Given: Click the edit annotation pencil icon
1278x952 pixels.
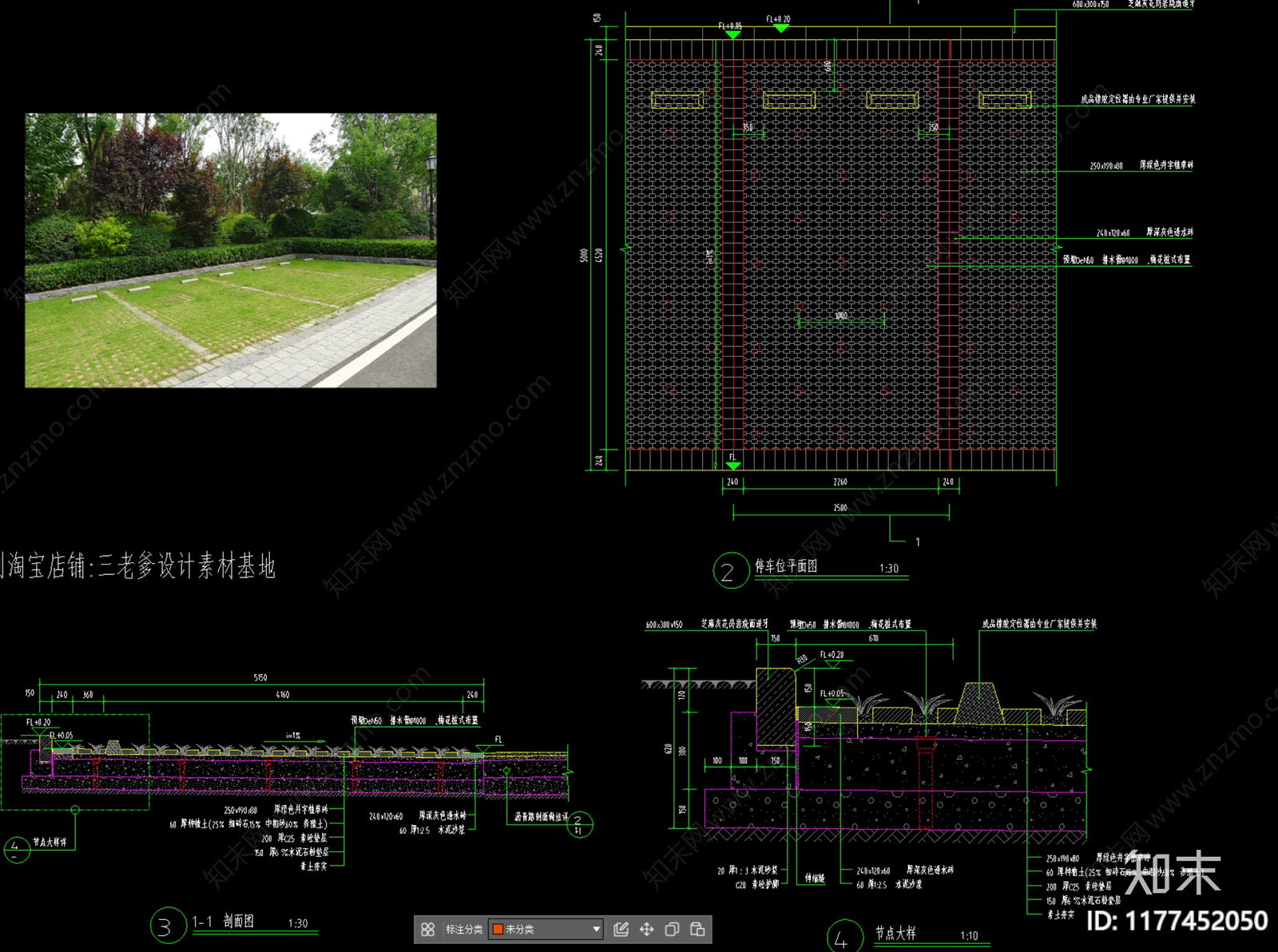Looking at the screenshot, I should coord(621,929).
